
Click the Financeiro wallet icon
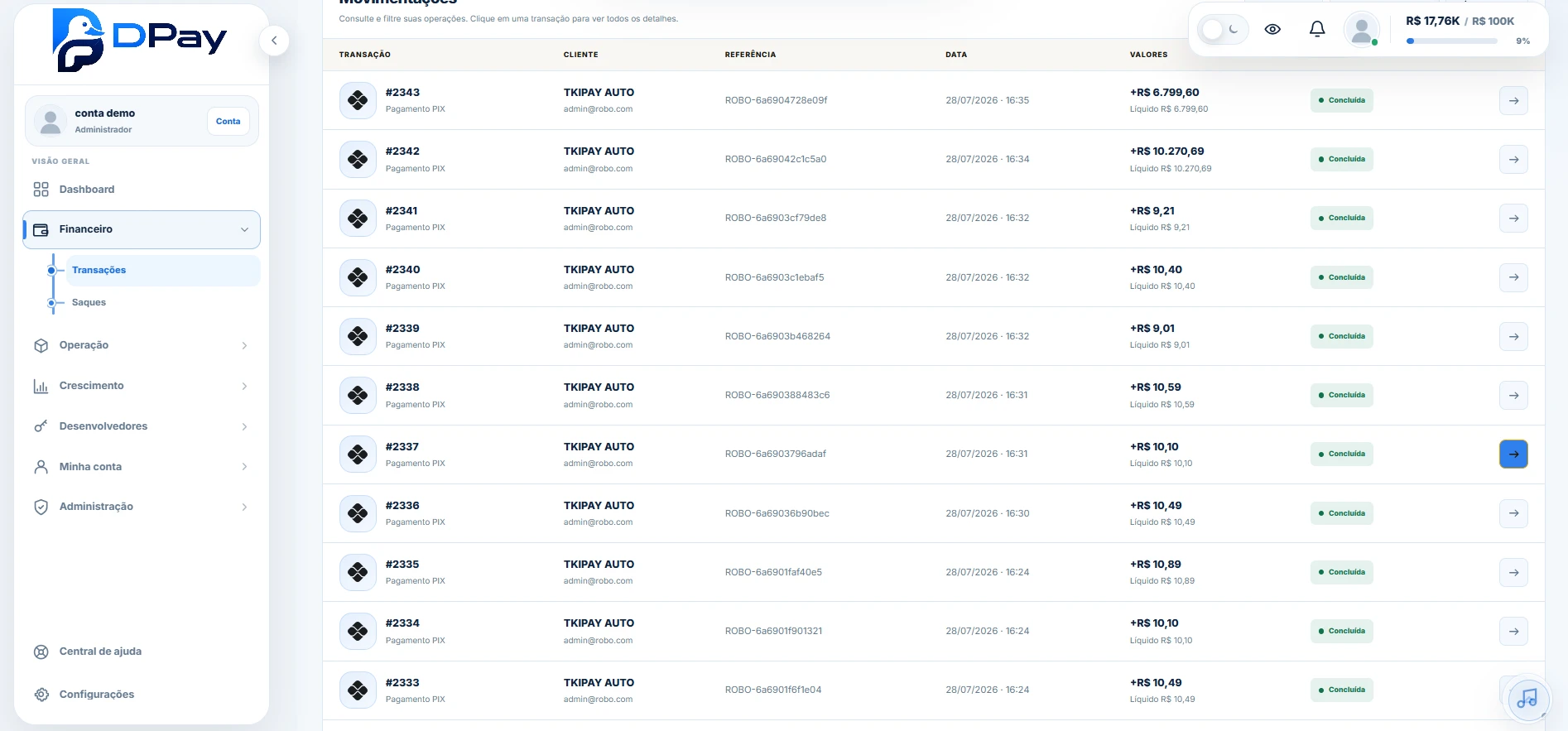click(x=41, y=230)
